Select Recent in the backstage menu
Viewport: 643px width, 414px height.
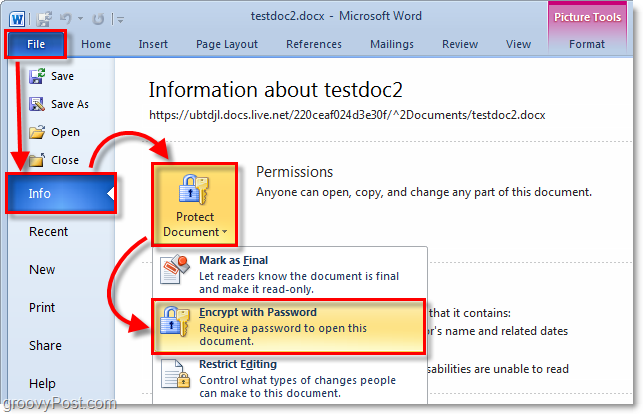(x=48, y=232)
